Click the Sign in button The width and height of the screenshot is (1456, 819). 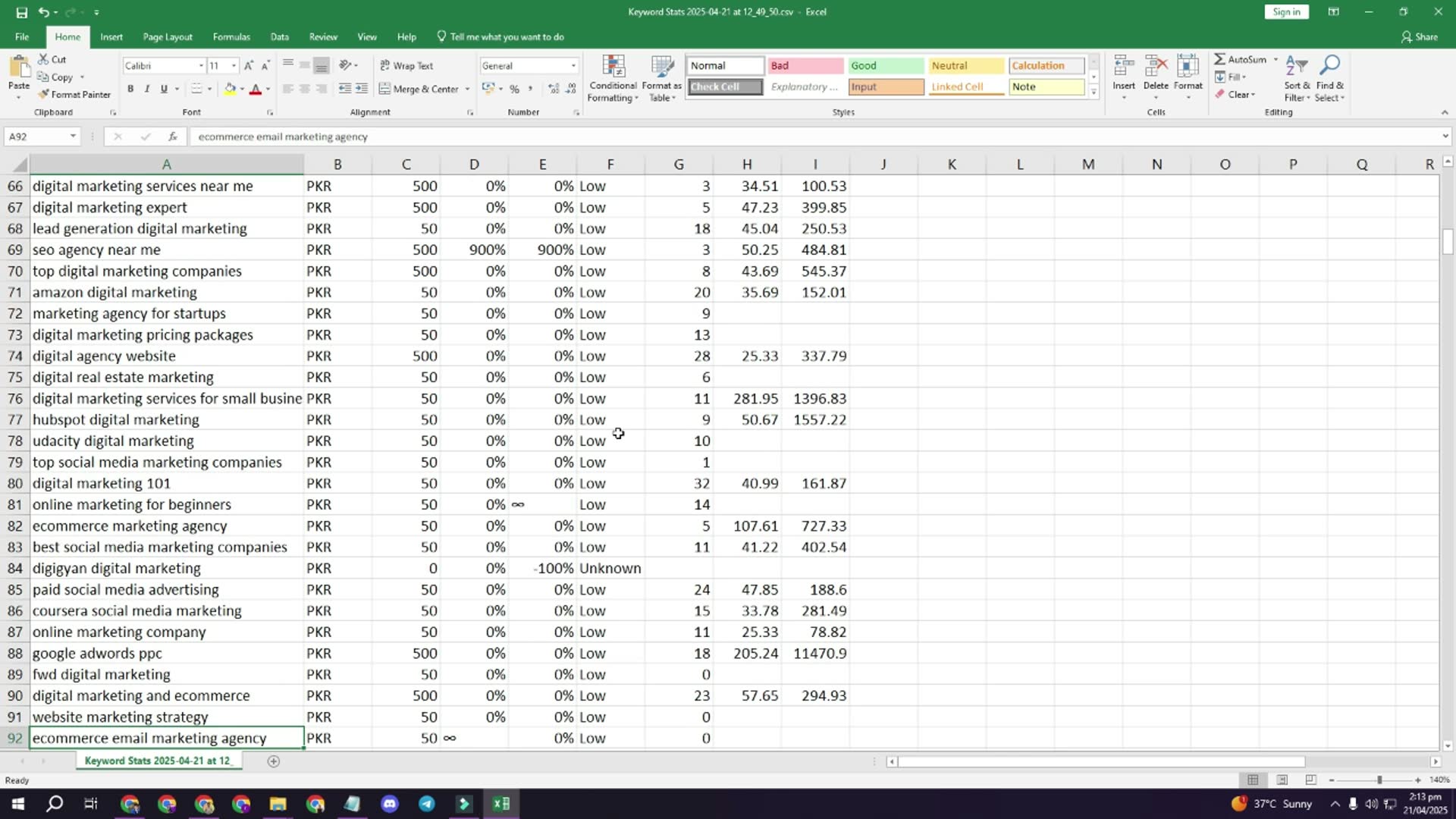[x=1286, y=11]
